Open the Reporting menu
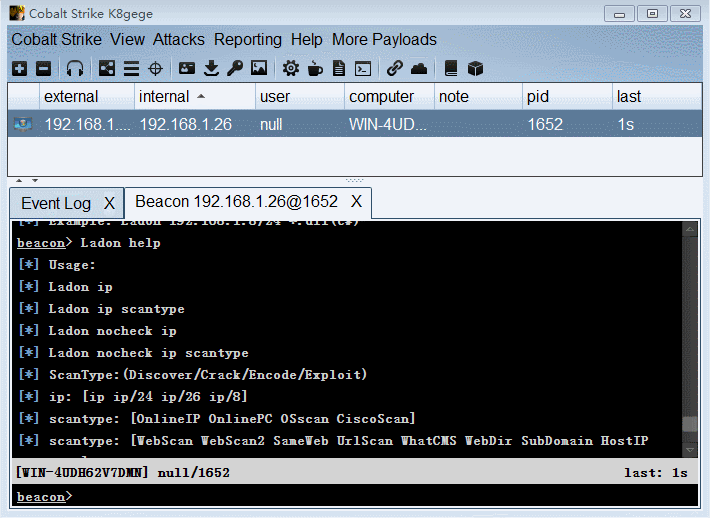Image resolution: width=710 pixels, height=518 pixels. (x=248, y=40)
